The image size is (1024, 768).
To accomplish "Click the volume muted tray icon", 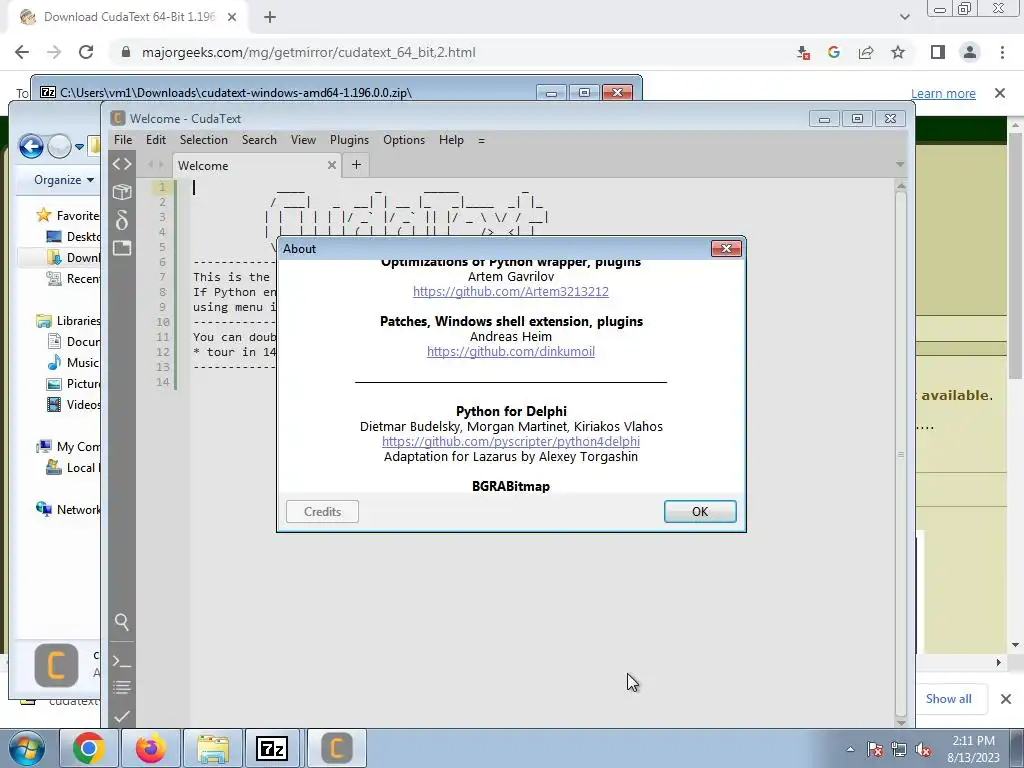I will (x=923, y=750).
